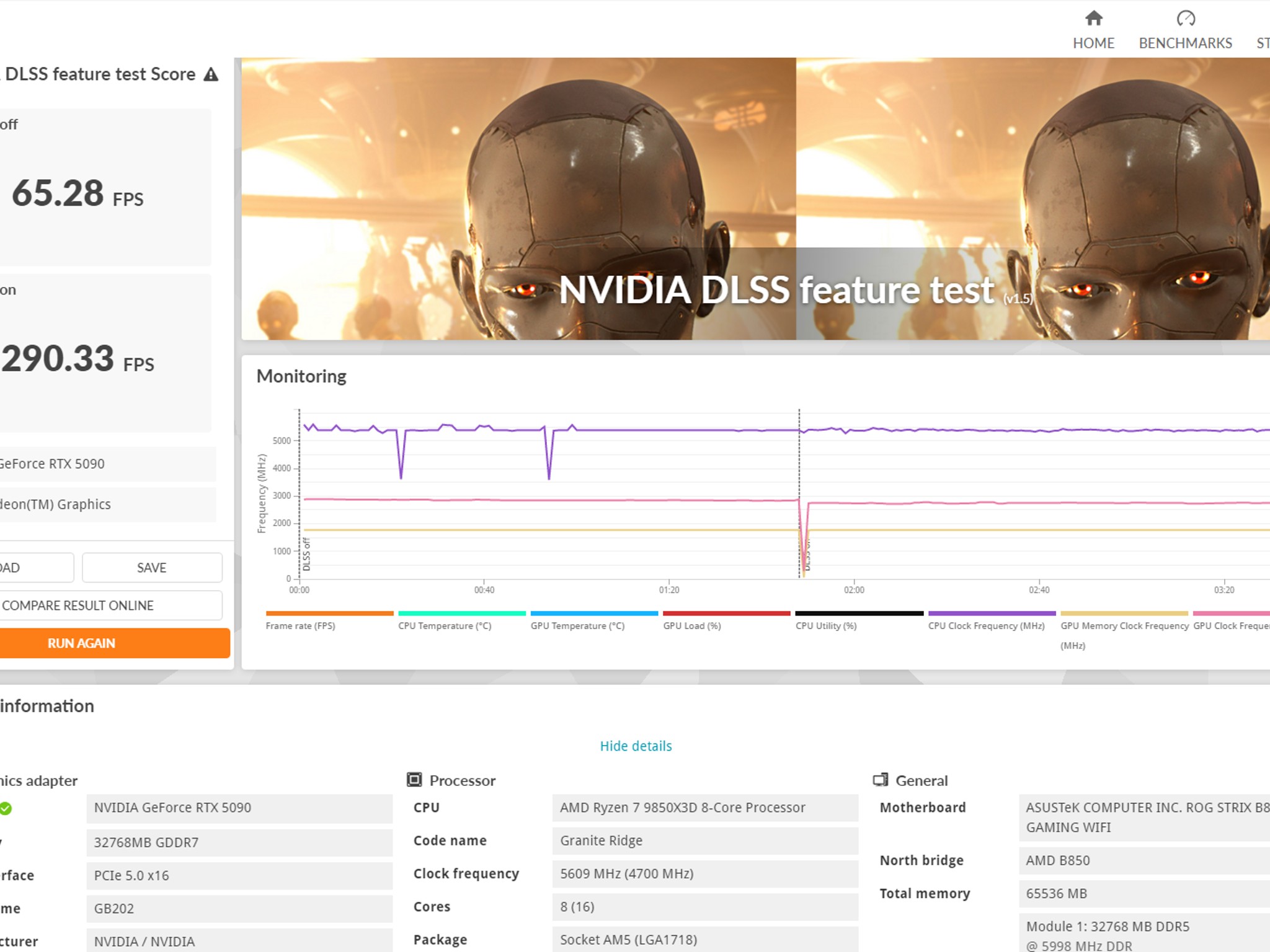This screenshot has height=952, width=1270.
Task: Select NVIDIA GeForce RTX 5090 adapter field
Action: [x=239, y=808]
